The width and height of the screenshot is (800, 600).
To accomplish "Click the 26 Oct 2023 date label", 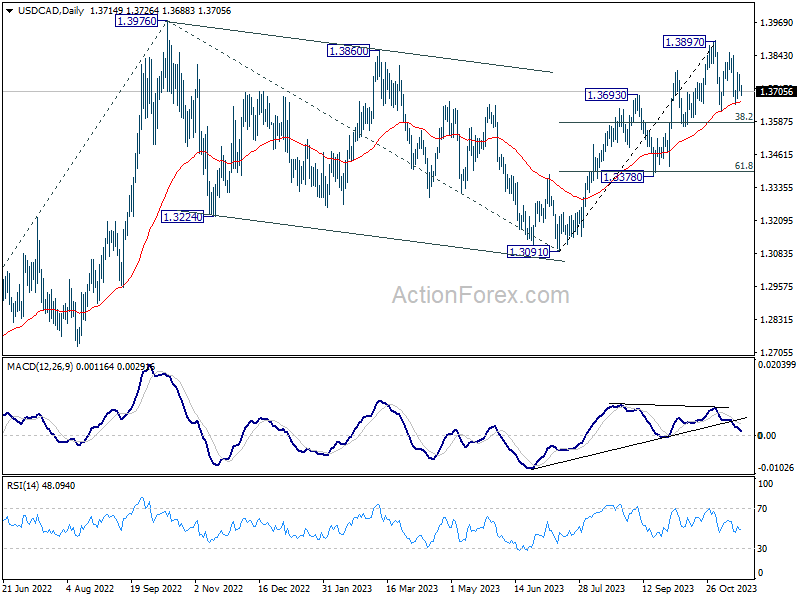I will pyautogui.click(x=731, y=588).
